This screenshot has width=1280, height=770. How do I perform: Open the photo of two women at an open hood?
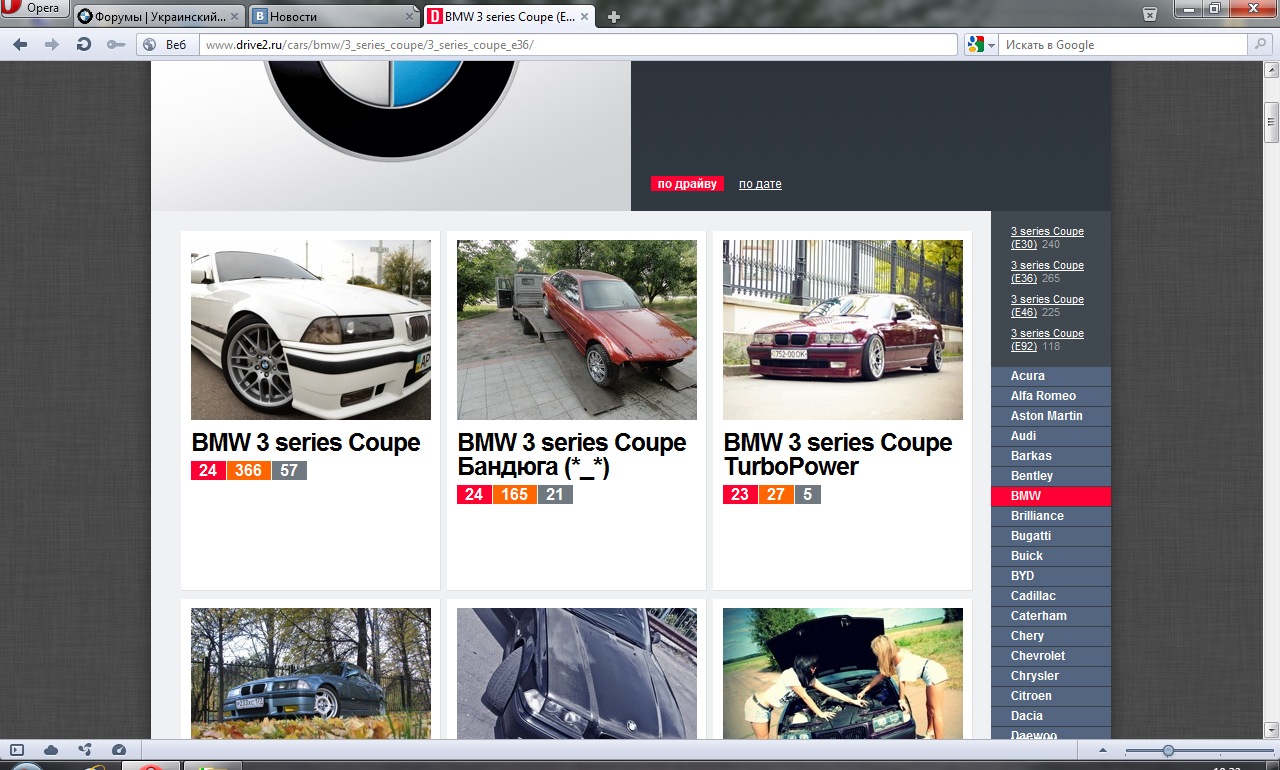coord(843,673)
